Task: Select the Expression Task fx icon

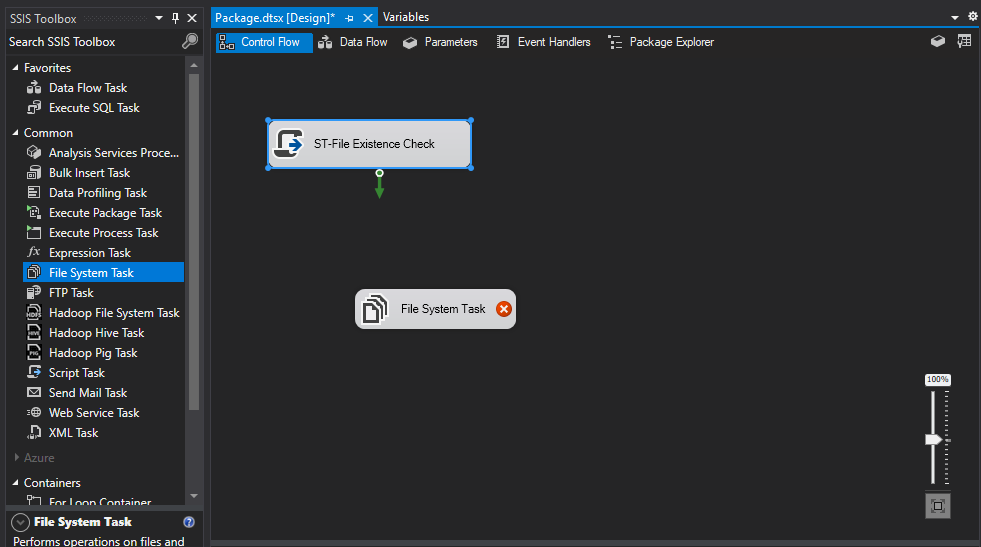Action: (34, 252)
